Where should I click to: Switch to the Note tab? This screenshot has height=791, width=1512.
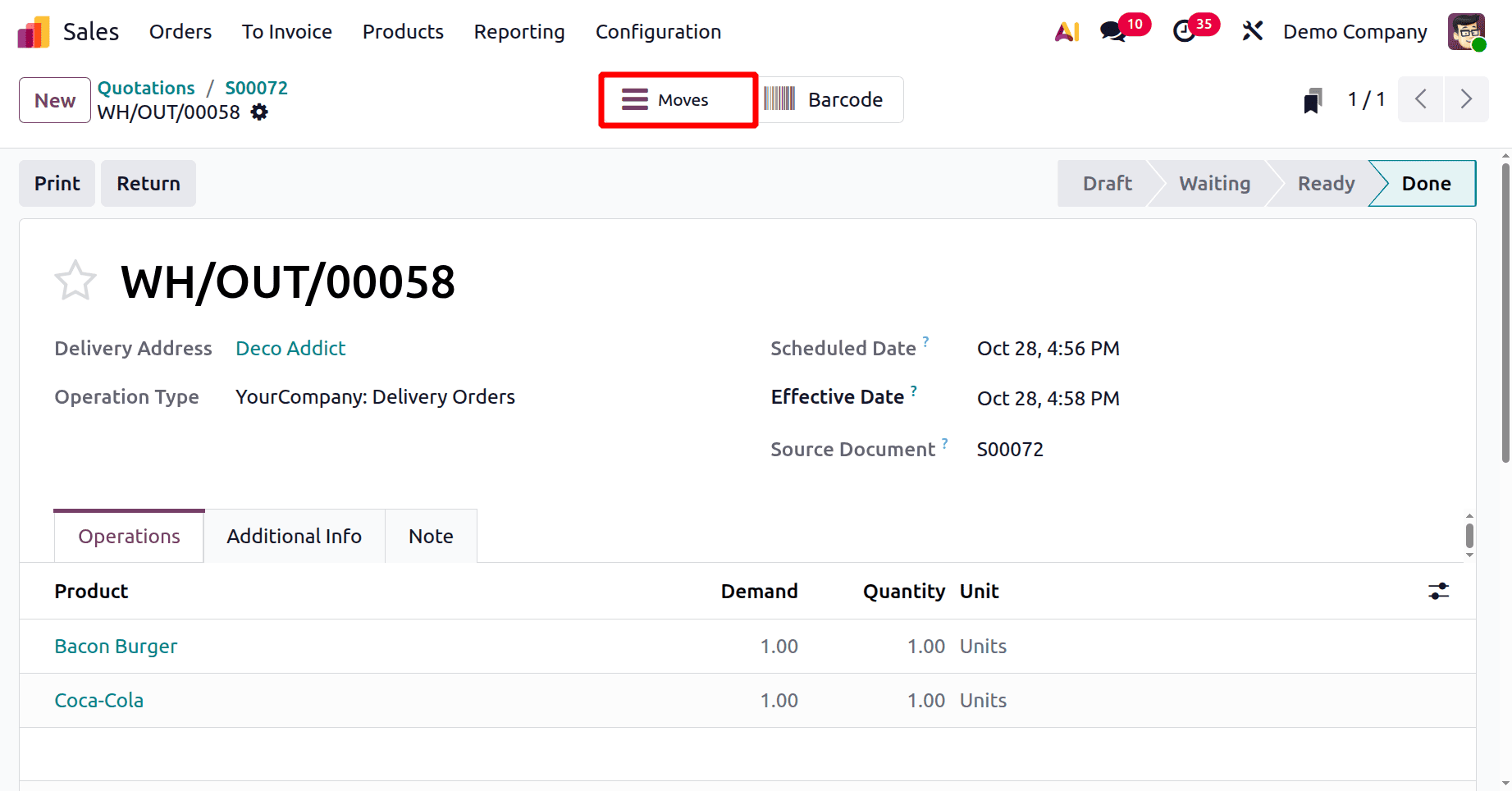pos(430,536)
